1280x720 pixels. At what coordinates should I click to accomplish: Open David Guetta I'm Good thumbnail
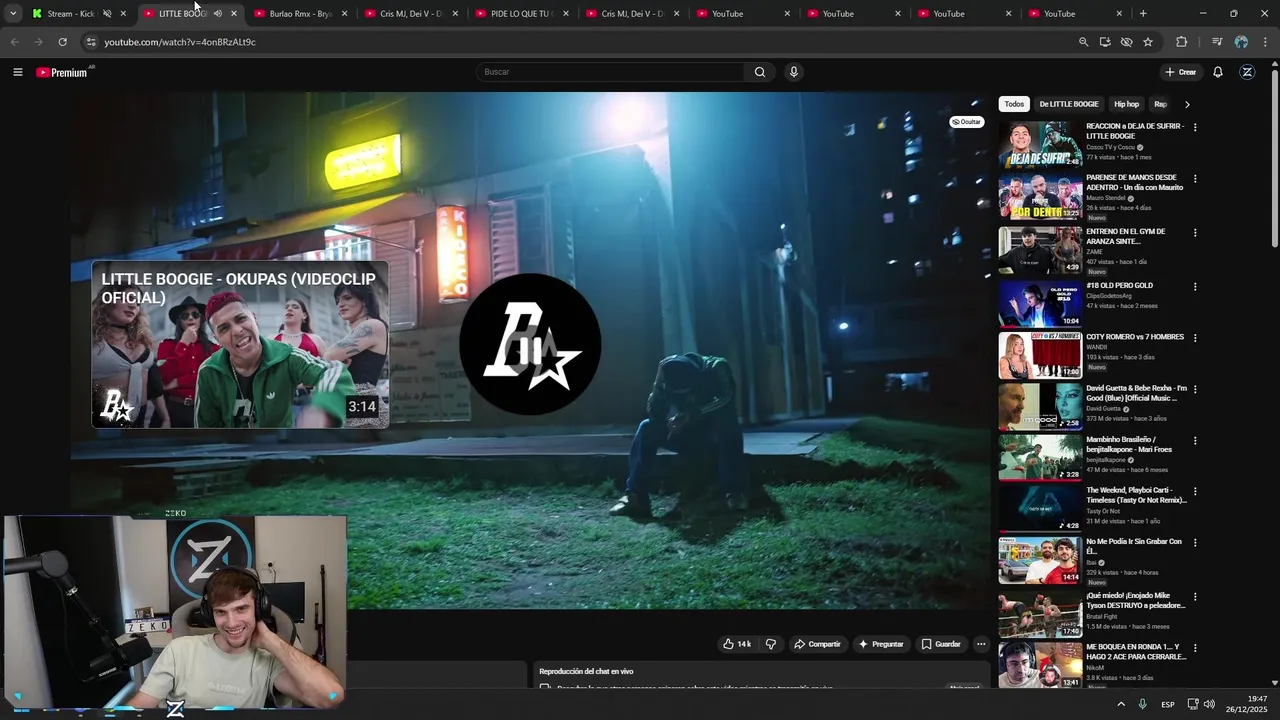1040,406
